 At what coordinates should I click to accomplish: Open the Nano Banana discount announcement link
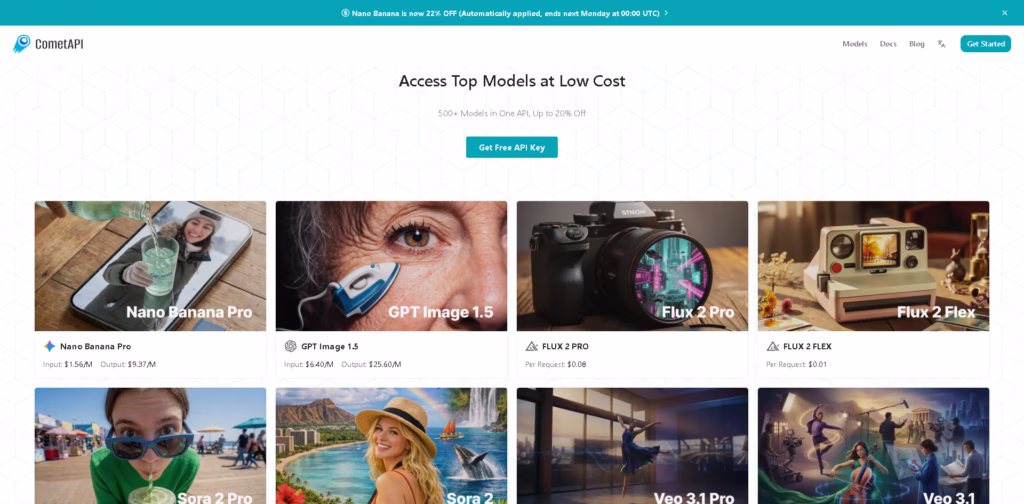click(505, 13)
